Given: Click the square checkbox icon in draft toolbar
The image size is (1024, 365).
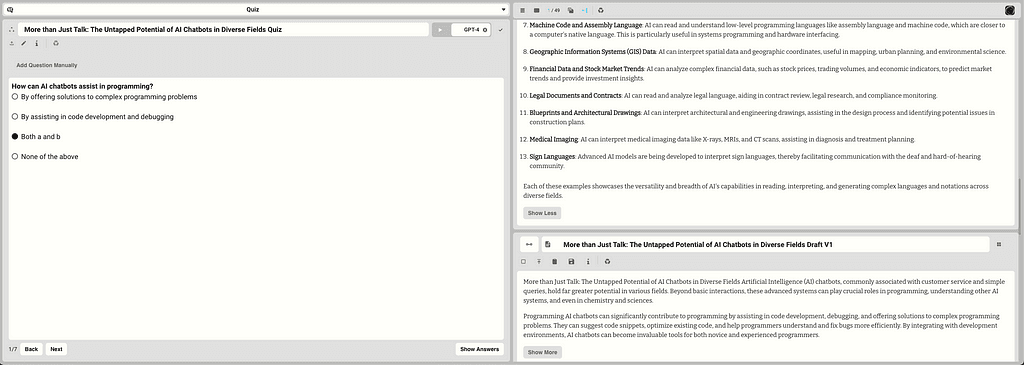Looking at the screenshot, I should point(523,262).
